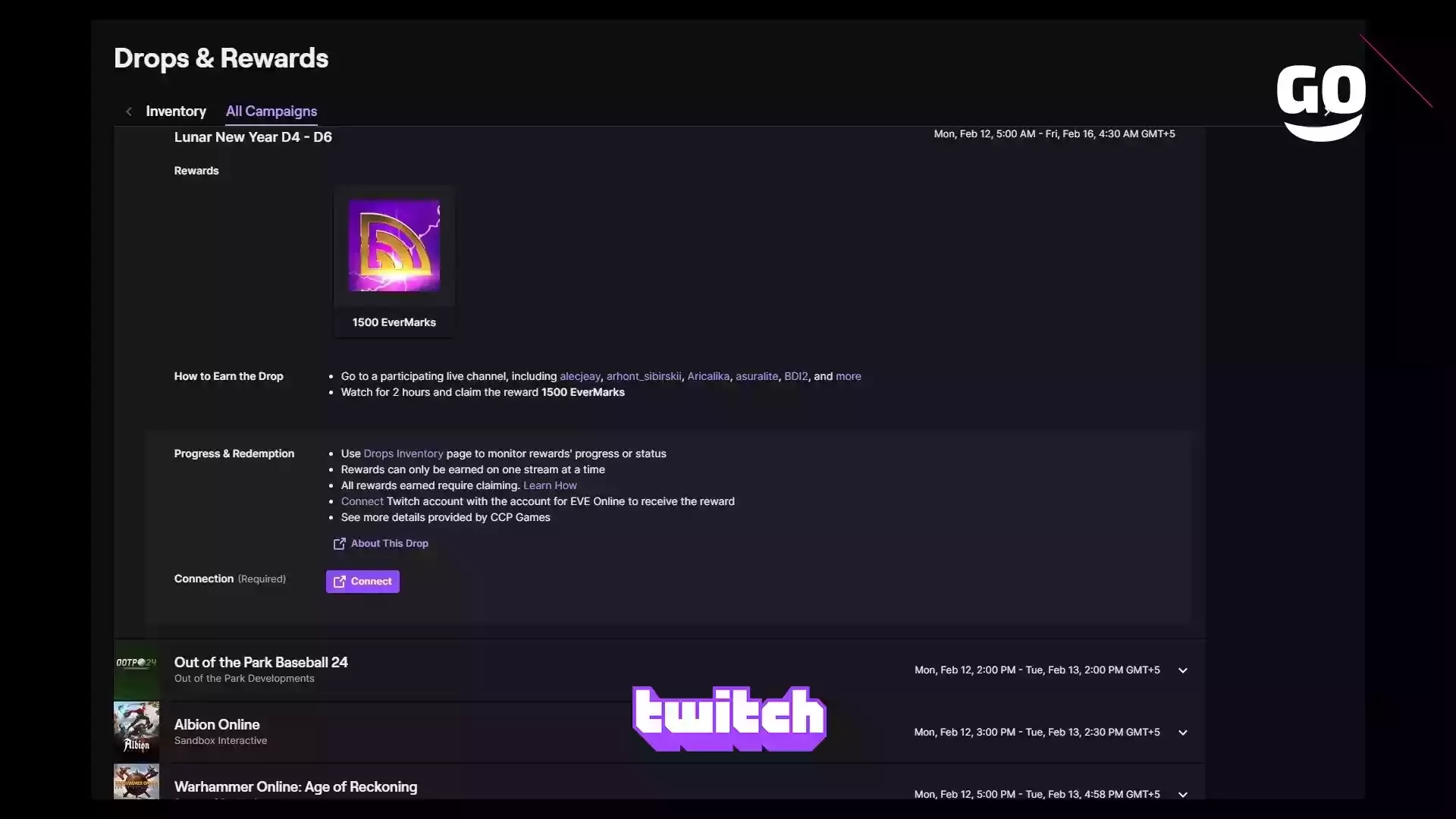Click the Learn How link

[550, 485]
